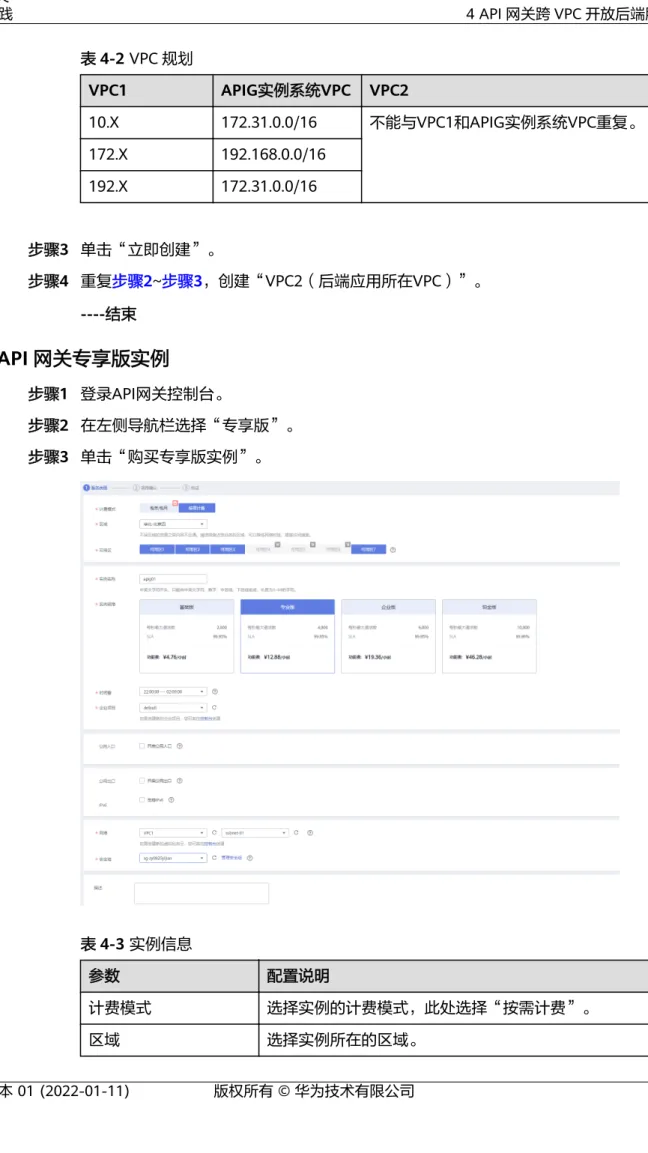Click refresh icon beside the security group dropdown
This screenshot has width=648, height=1153.
pyautogui.click(x=214, y=857)
